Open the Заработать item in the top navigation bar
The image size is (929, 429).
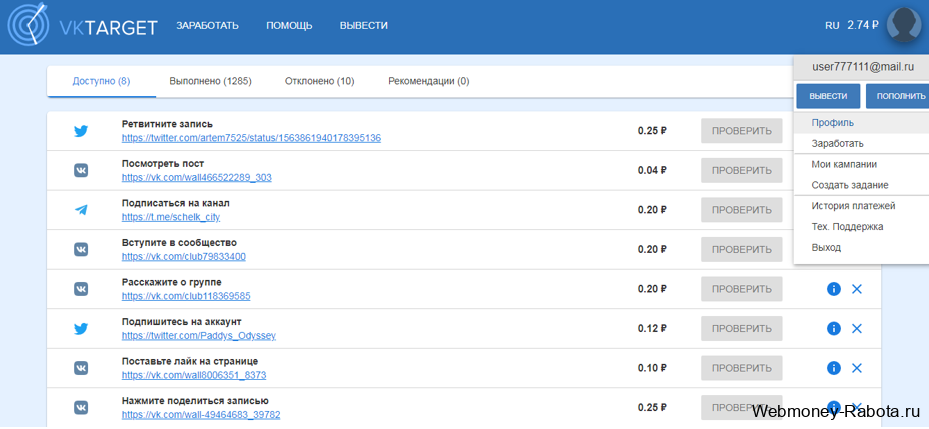[207, 25]
